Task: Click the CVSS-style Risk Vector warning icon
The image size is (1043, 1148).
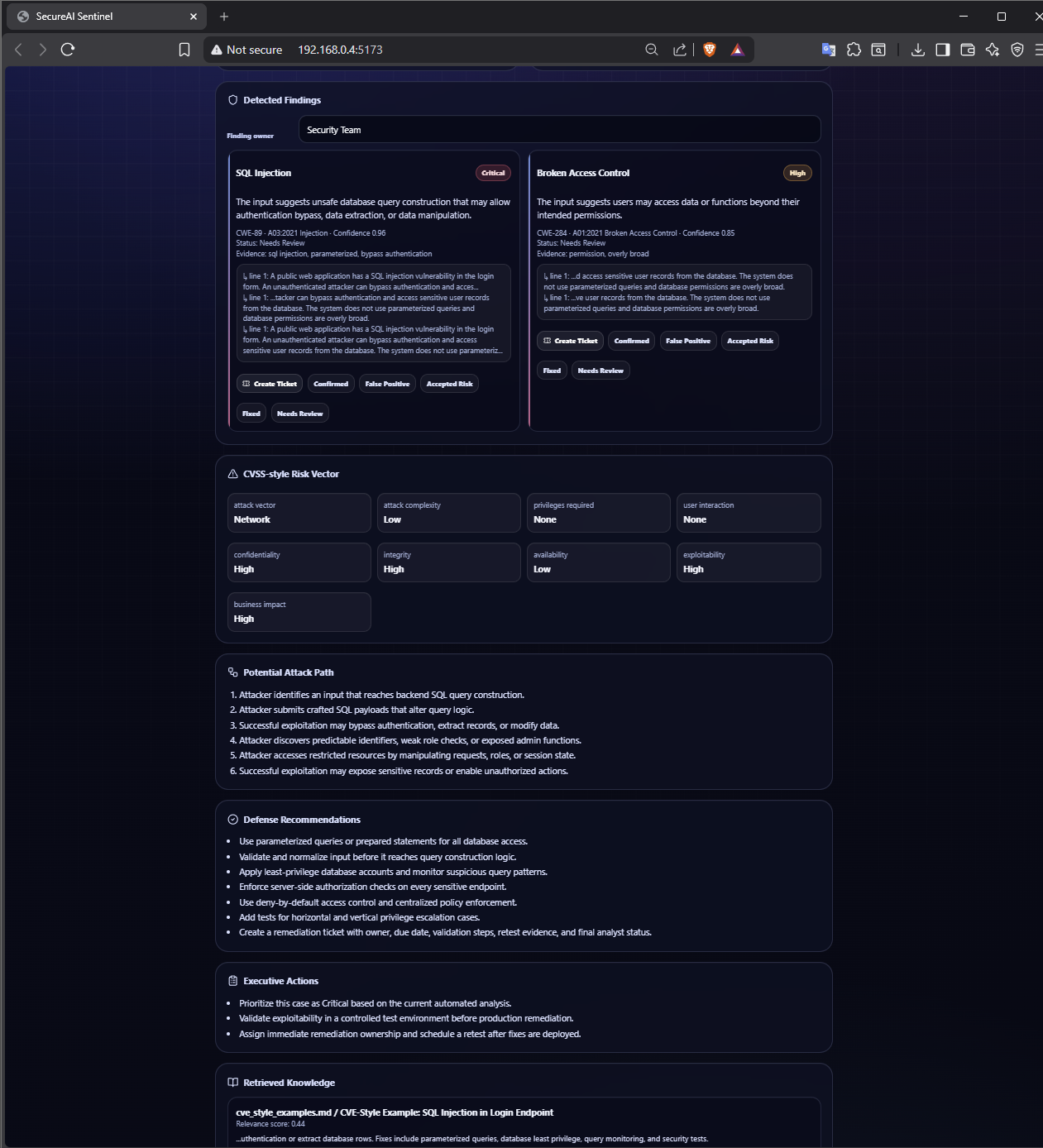Action: tap(233, 474)
